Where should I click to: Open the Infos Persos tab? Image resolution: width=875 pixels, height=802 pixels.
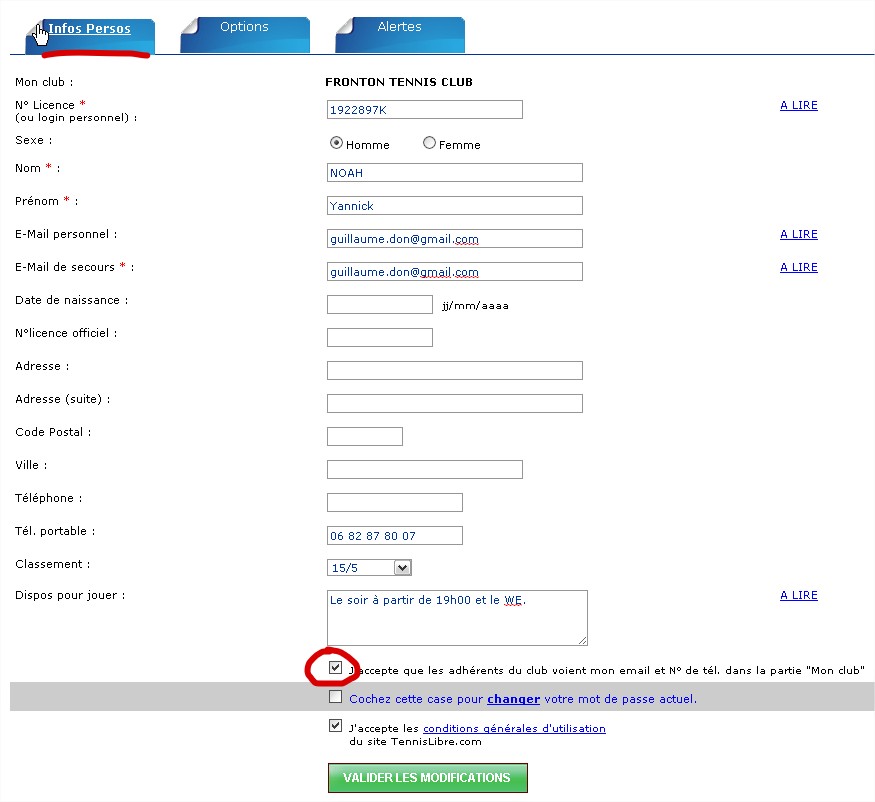click(90, 35)
